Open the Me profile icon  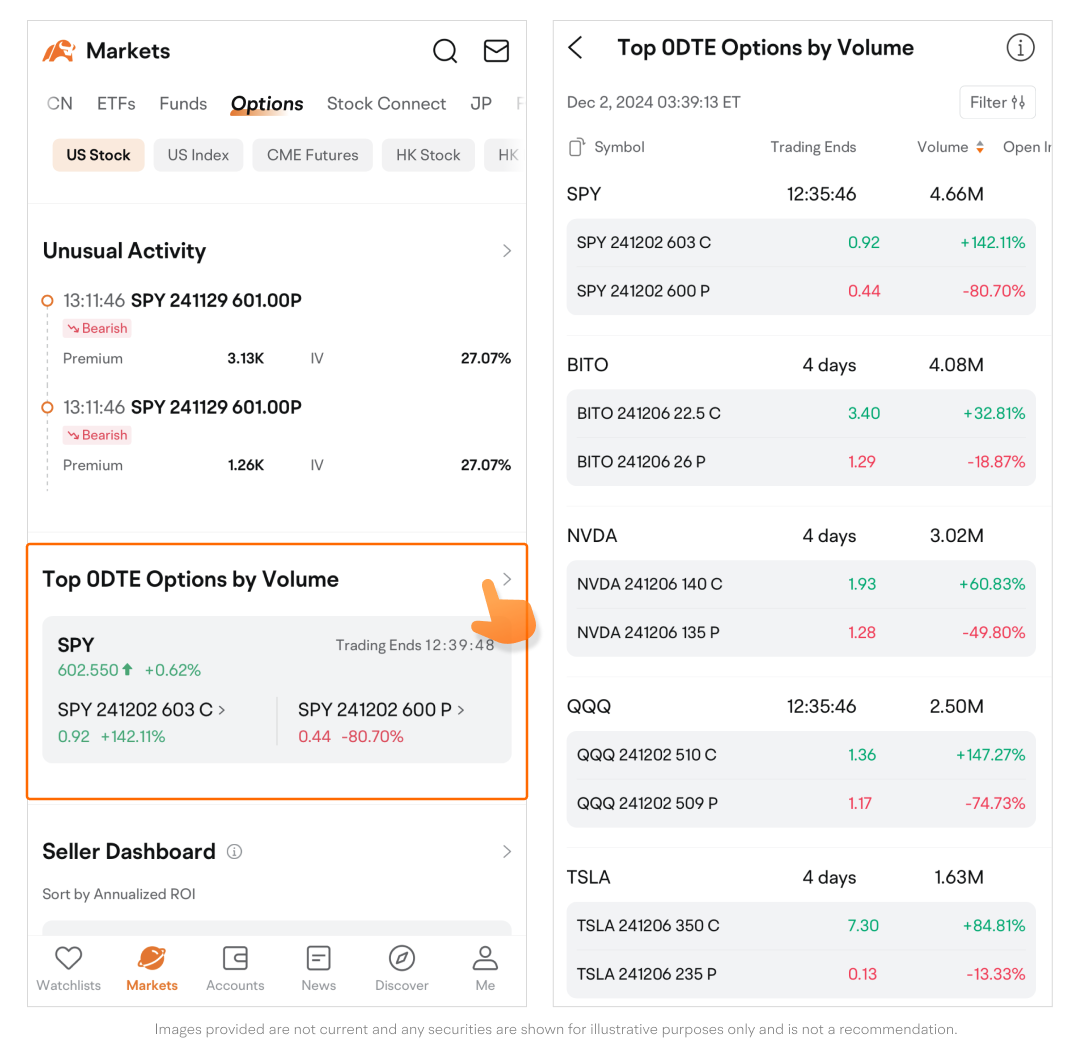485,959
